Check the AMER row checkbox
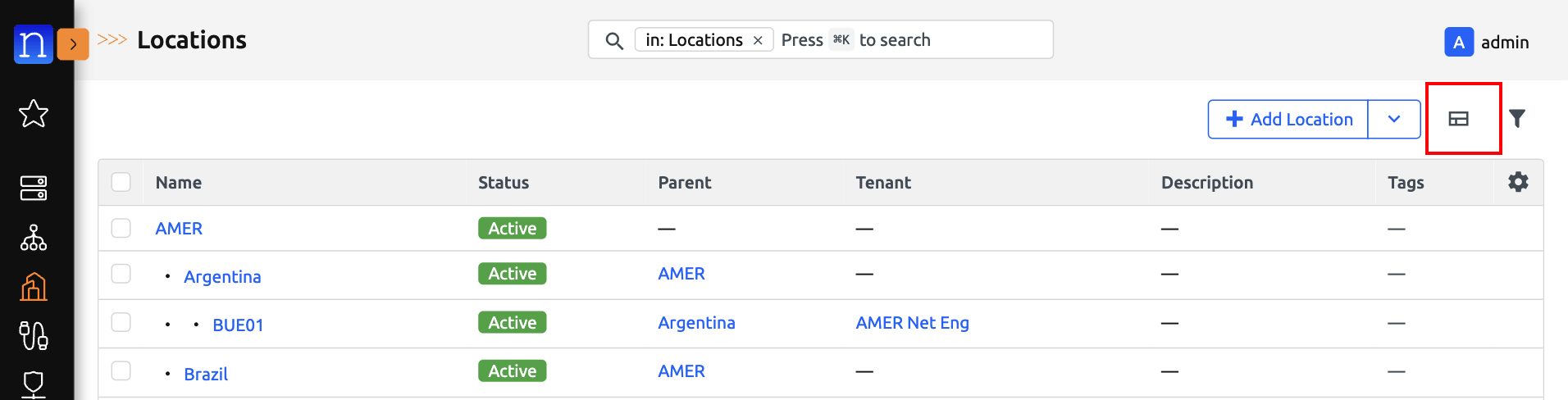The height and width of the screenshot is (400, 1568). tap(121, 228)
